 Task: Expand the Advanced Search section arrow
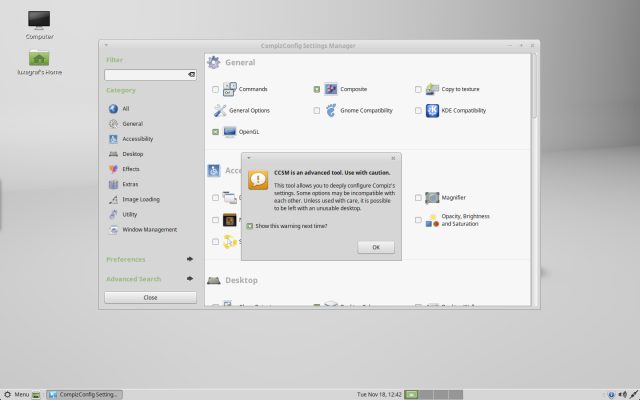tap(190, 278)
